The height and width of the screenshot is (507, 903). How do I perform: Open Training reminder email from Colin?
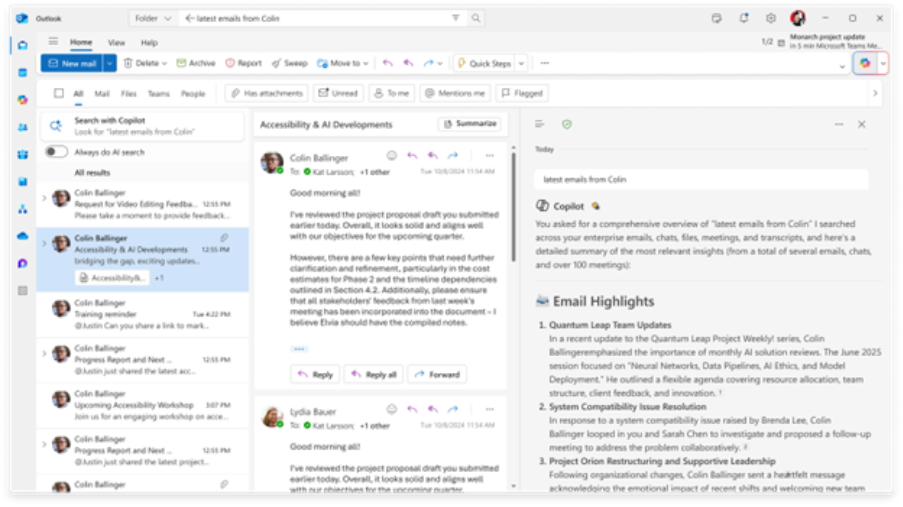coord(143,314)
